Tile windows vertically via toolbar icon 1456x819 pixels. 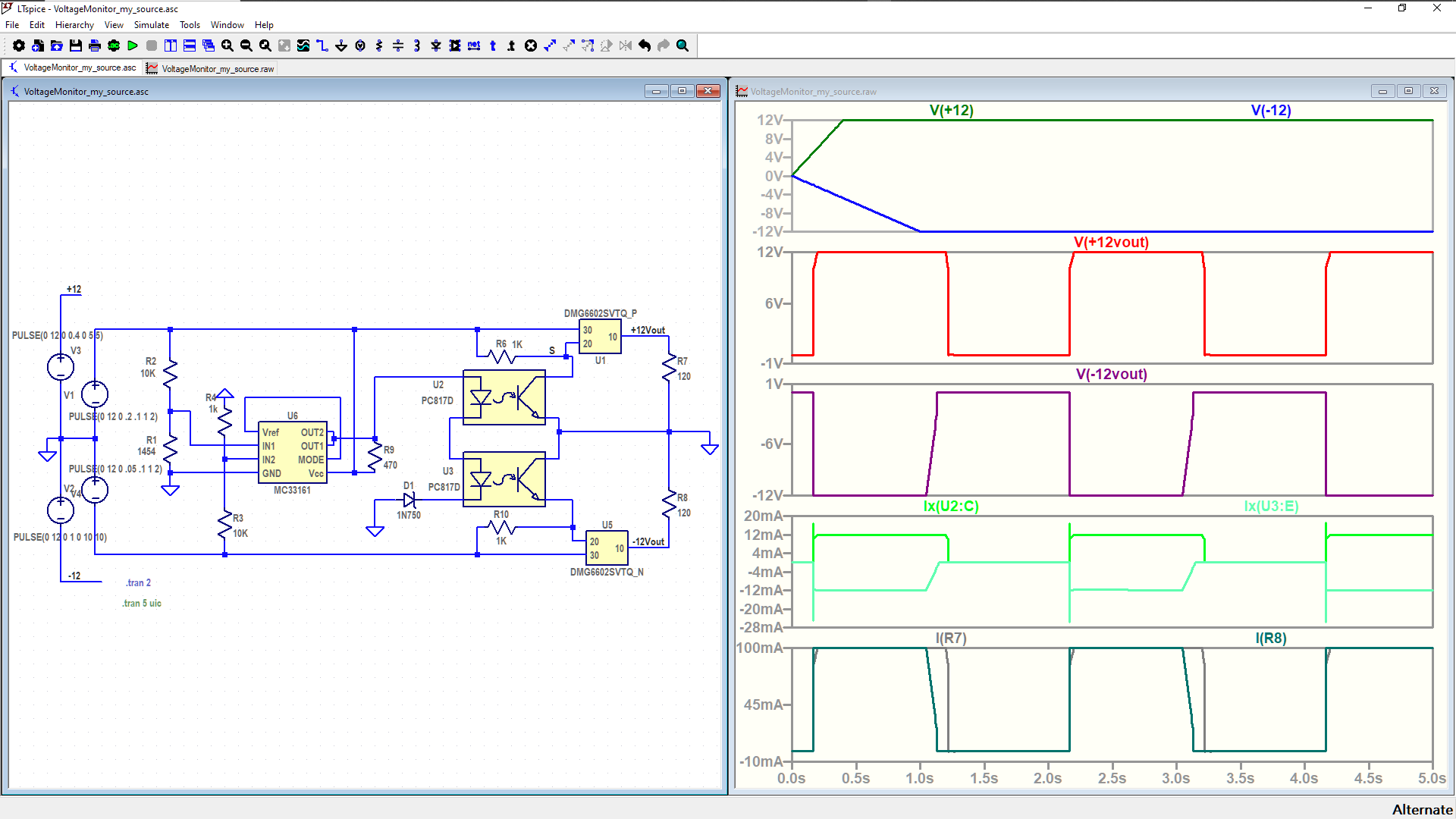pyautogui.click(x=171, y=45)
